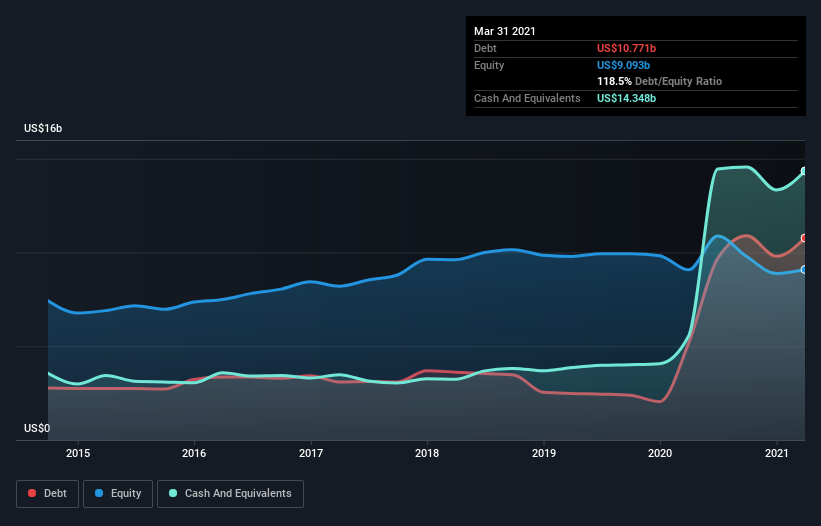Viewport: 821px width, 526px height.
Task: Click the US$10.771b debt value
Action: [626, 48]
